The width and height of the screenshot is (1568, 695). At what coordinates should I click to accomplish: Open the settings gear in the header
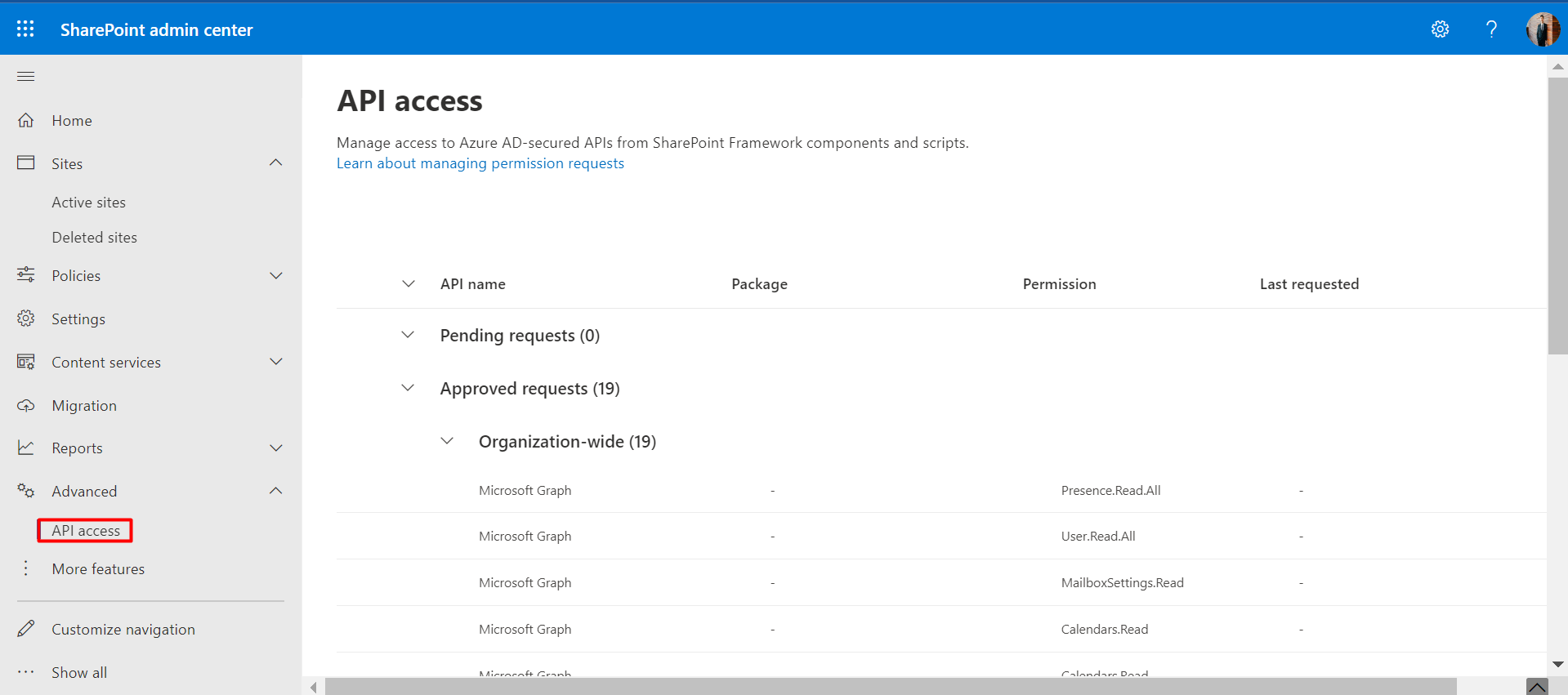tap(1440, 29)
